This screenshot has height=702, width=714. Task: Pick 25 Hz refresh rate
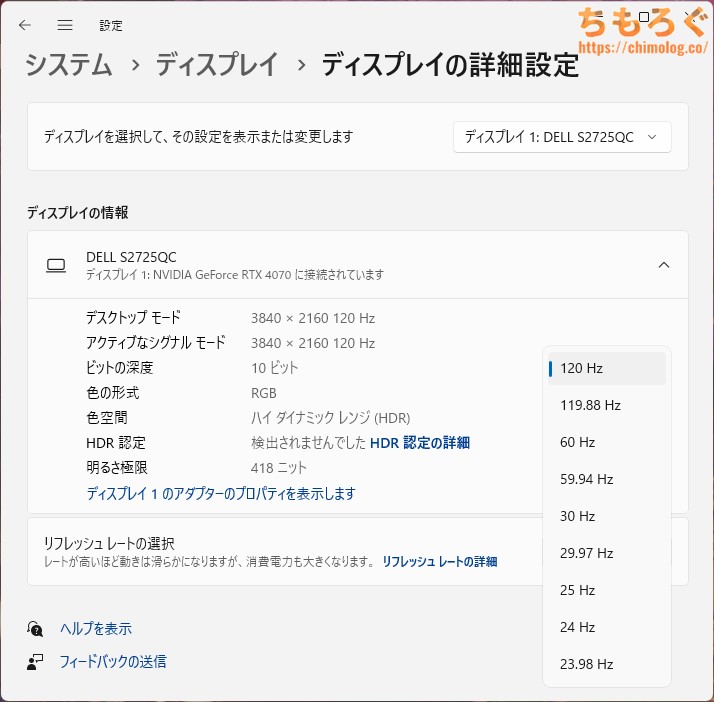(x=606, y=590)
